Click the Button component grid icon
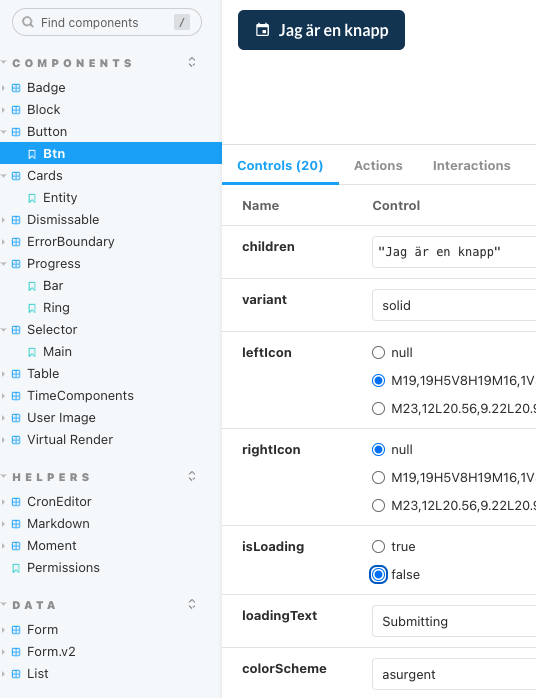 click(16, 132)
